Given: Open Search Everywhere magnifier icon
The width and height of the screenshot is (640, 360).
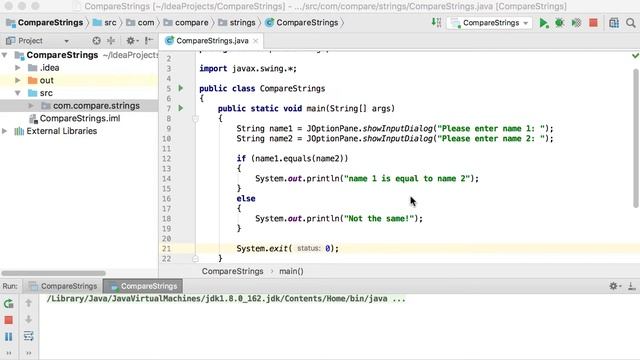Looking at the screenshot, I should coord(631,23).
